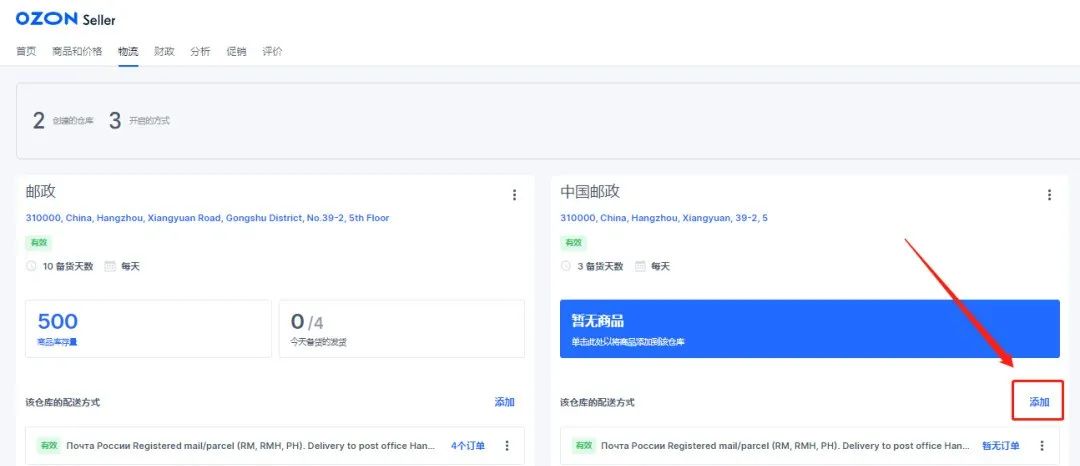Open the three-dot menu of 邮政 warehouse
Image resolution: width=1080 pixels, height=466 pixels.
514,195
